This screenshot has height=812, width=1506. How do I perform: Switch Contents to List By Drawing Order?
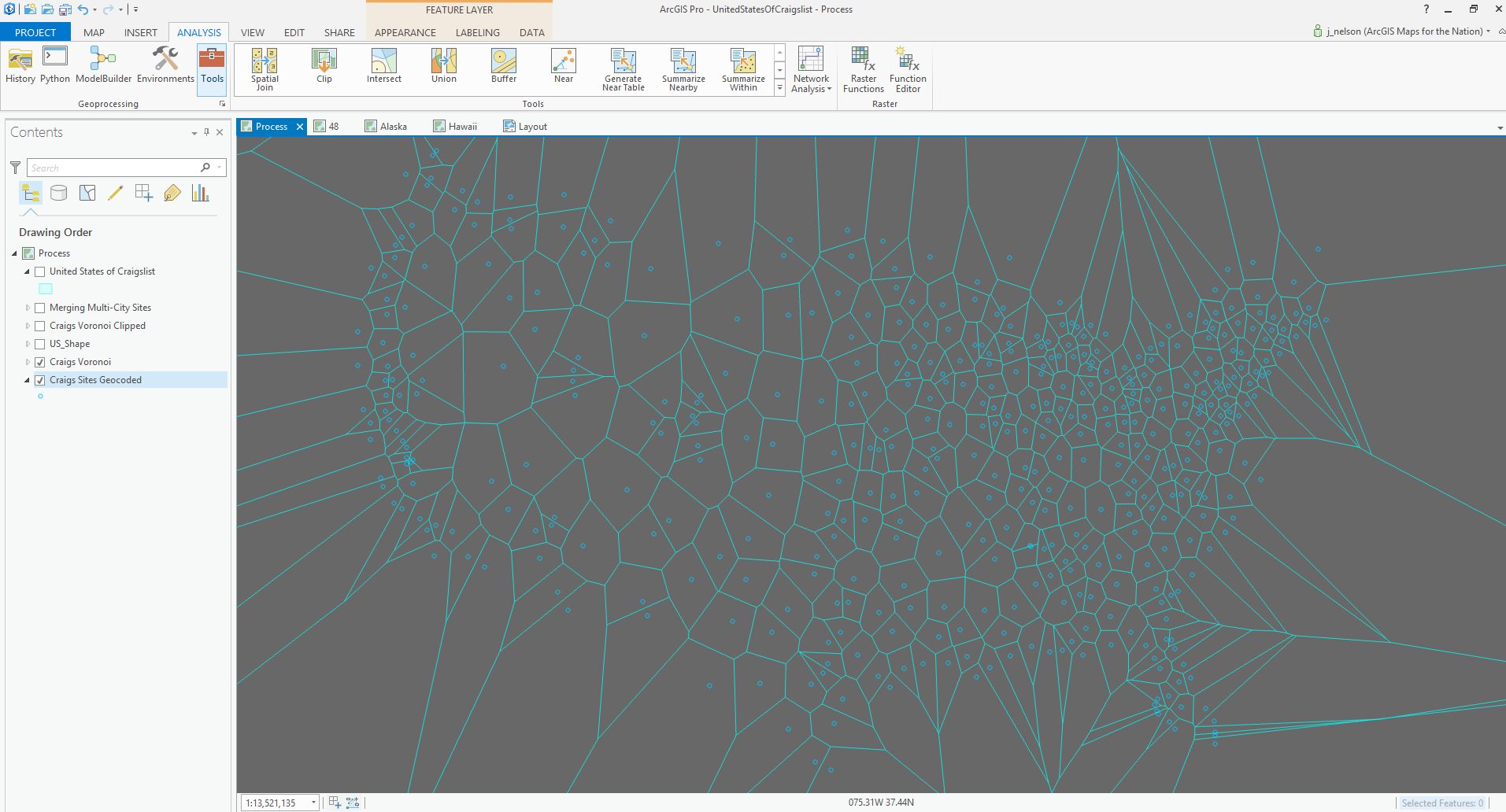click(x=31, y=193)
